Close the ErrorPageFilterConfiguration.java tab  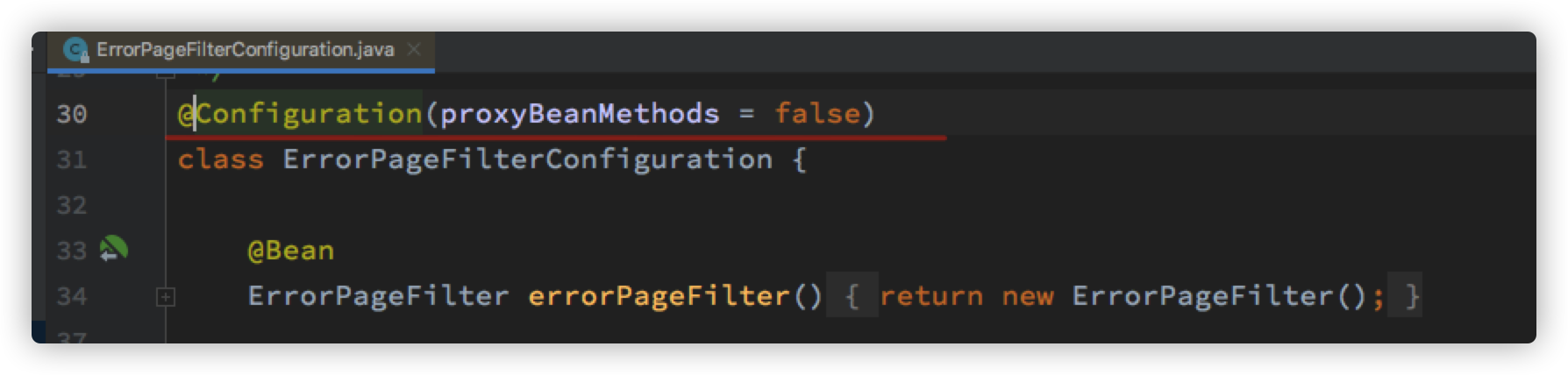415,50
